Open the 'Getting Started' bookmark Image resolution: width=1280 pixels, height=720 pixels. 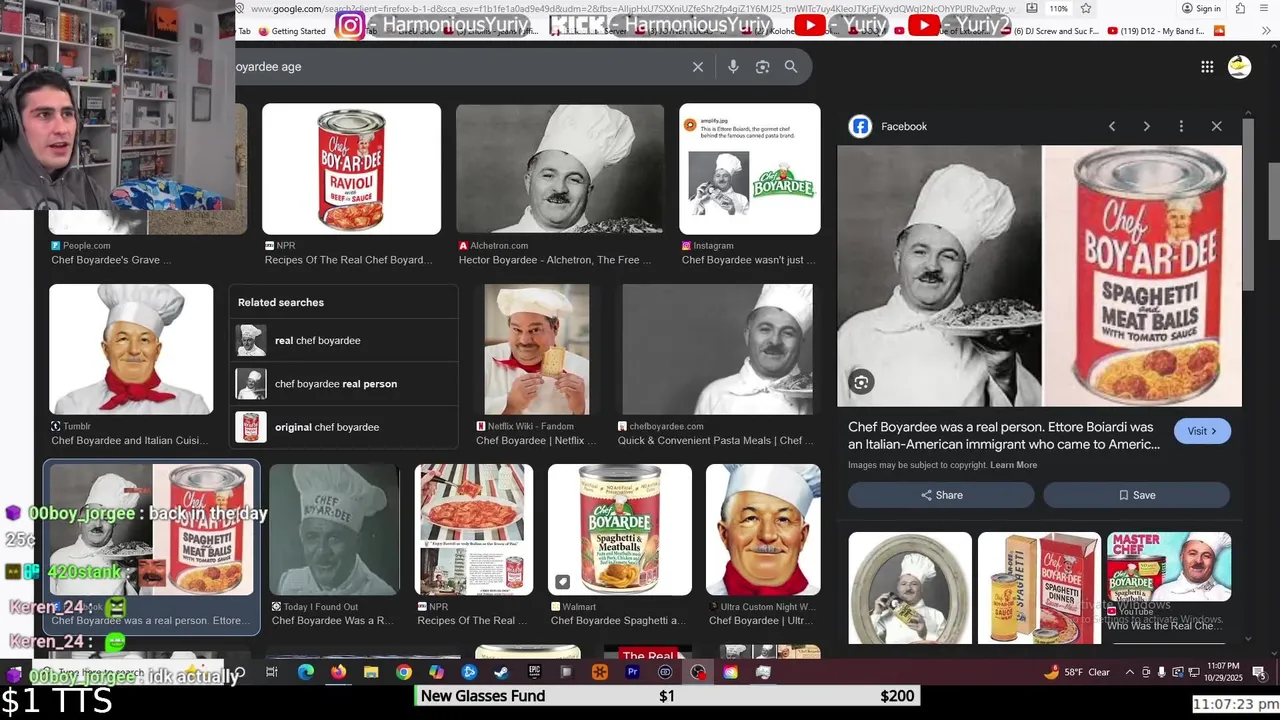pos(292,31)
